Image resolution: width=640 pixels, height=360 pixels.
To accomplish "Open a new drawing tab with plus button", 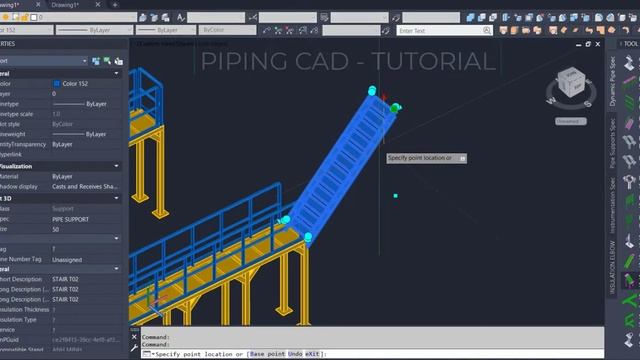I will point(115,5).
